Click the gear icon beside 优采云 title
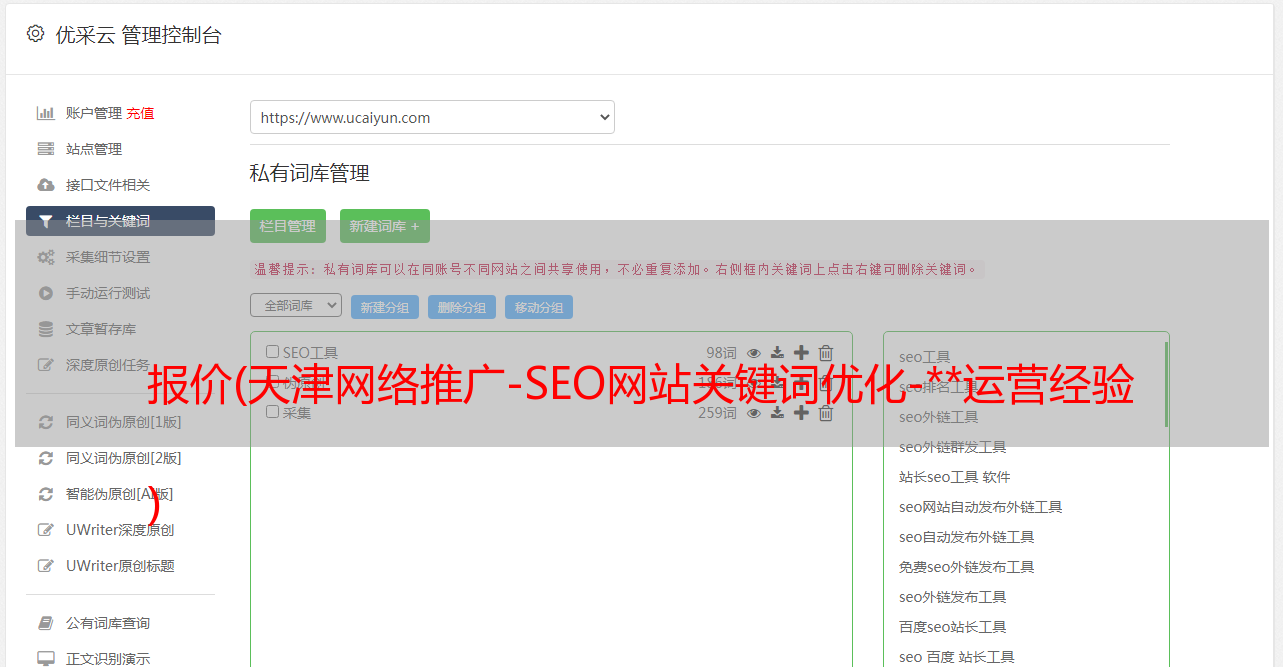The height and width of the screenshot is (667, 1283). click(36, 34)
